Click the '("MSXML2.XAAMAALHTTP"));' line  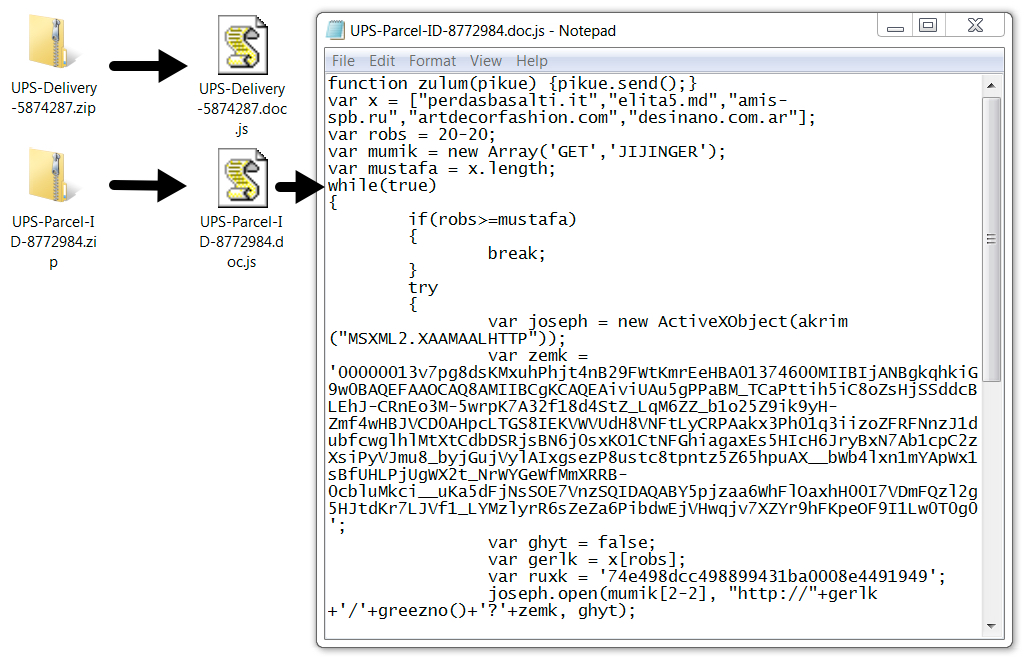[x=447, y=339]
